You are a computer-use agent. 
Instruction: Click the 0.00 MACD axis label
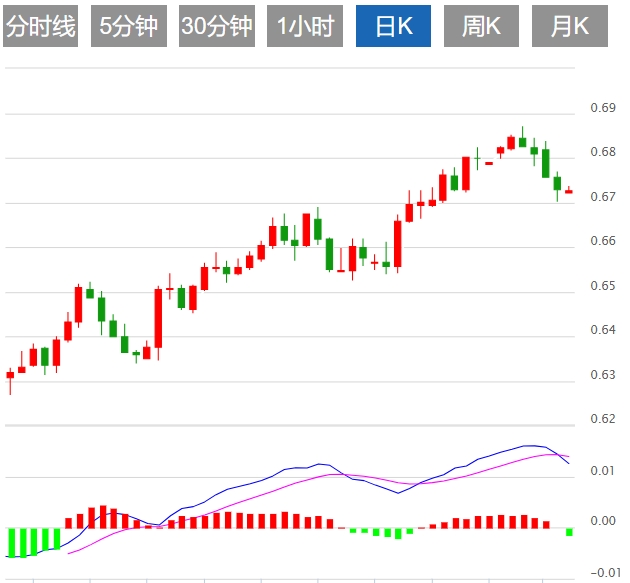pyautogui.click(x=603, y=521)
